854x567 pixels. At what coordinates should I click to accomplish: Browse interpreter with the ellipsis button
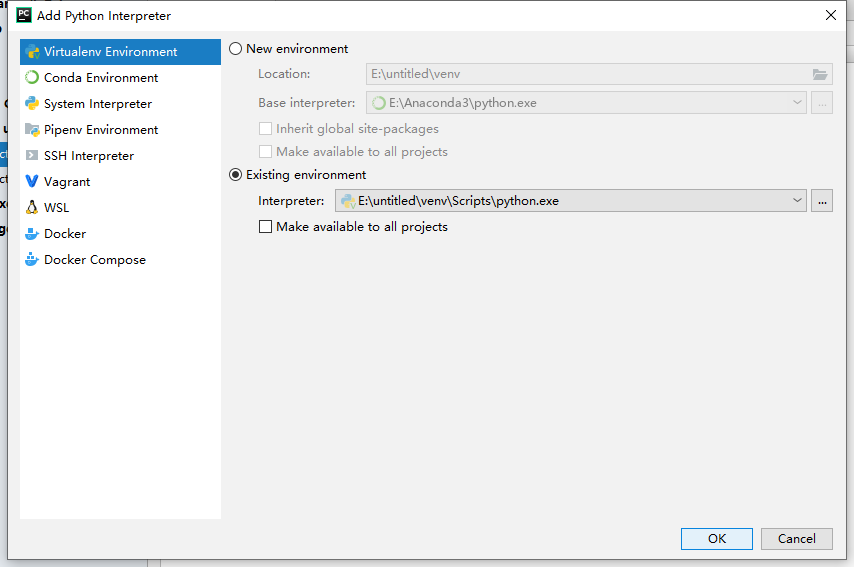coord(822,200)
